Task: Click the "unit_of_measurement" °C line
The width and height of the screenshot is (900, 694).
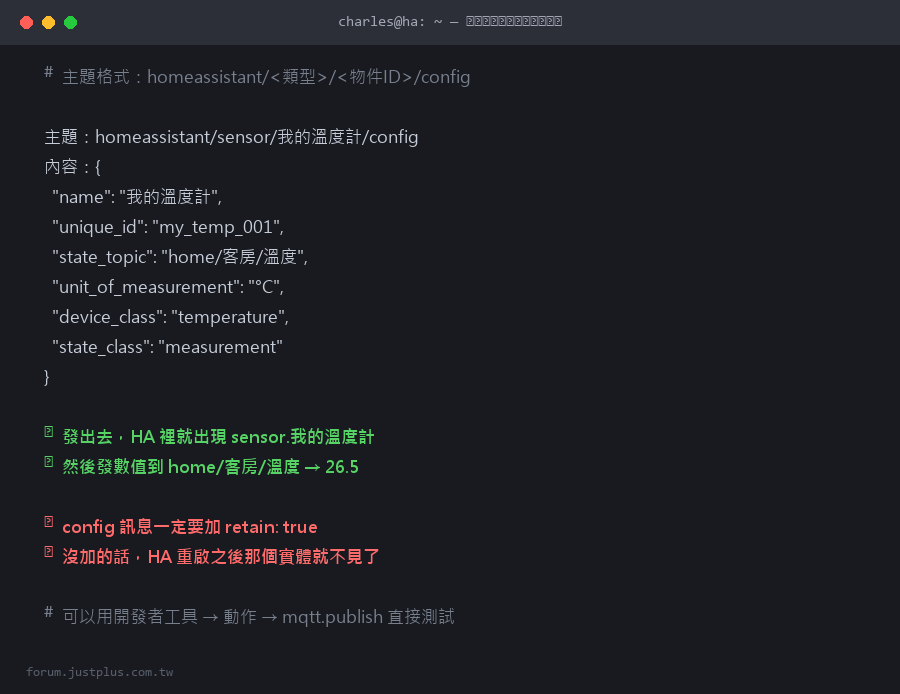Action: [x=168, y=287]
